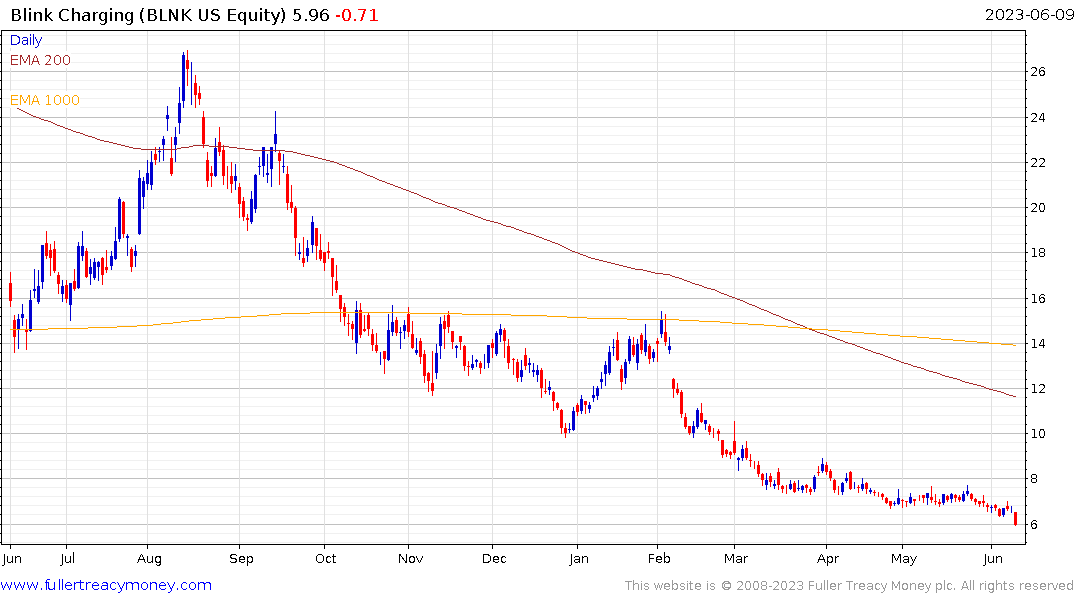The height and width of the screenshot is (600, 1075).
Task: Click the price axis label '22'
Action: [x=1038, y=163]
